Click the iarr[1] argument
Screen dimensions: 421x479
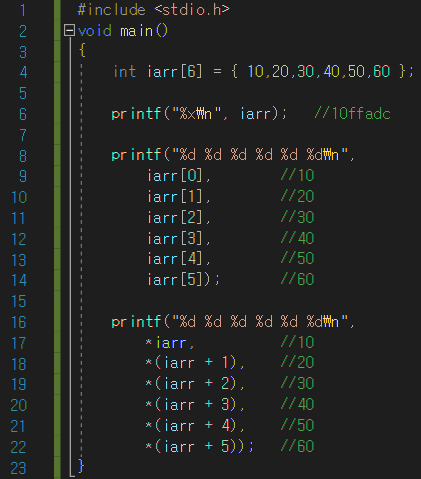[x=175, y=197]
